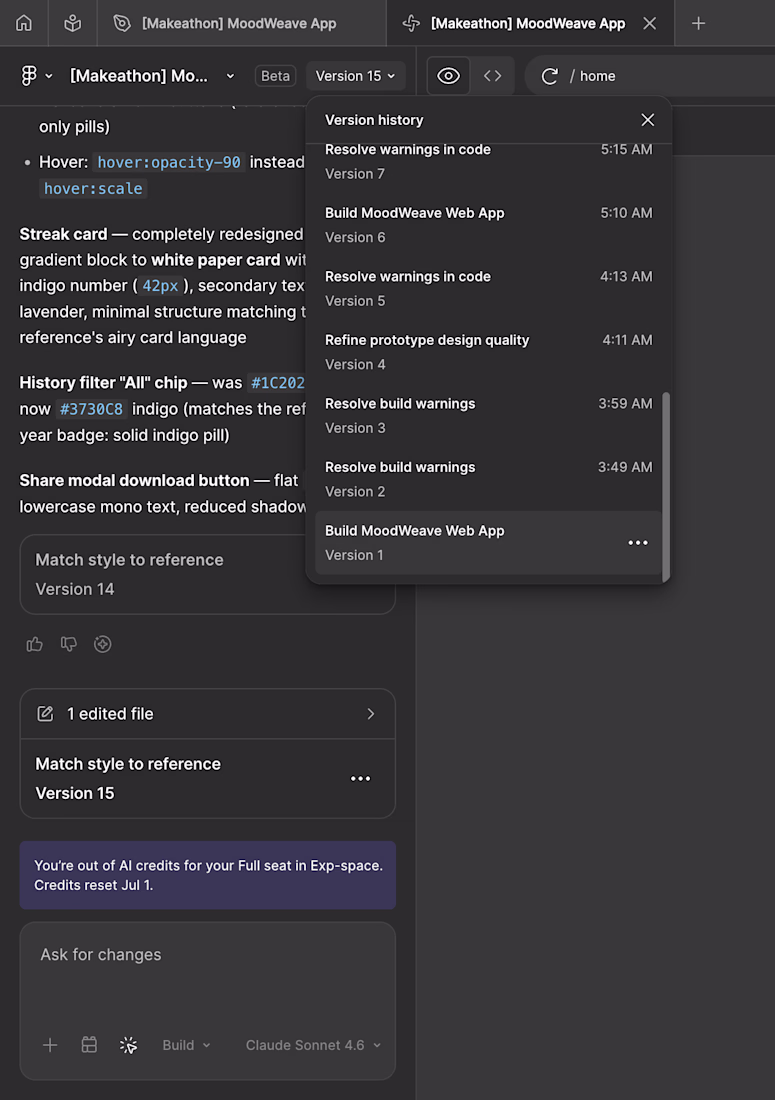
Task: Click the hover:scale code snippet
Action: [x=93, y=189]
